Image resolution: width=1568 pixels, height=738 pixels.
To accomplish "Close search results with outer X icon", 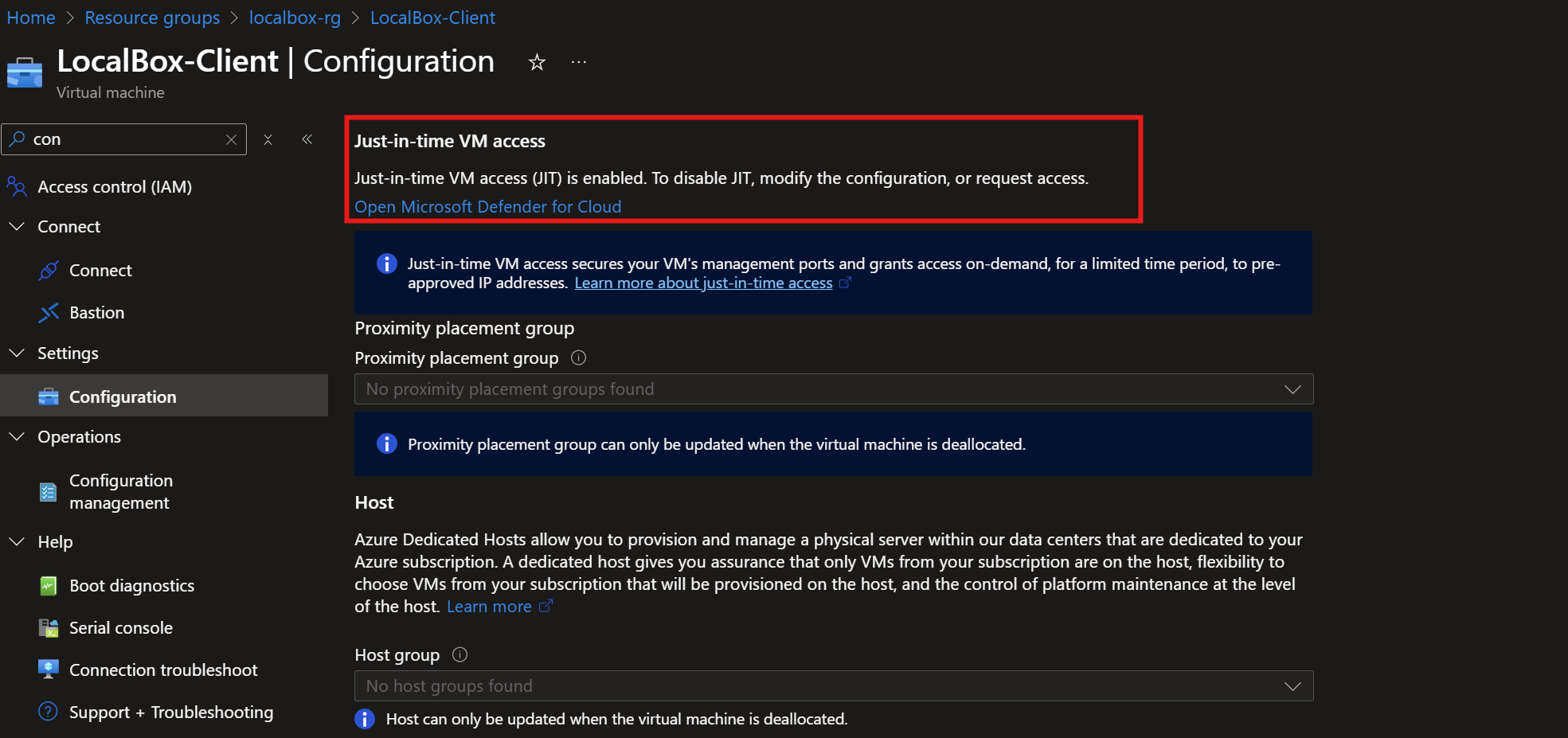I will (268, 139).
